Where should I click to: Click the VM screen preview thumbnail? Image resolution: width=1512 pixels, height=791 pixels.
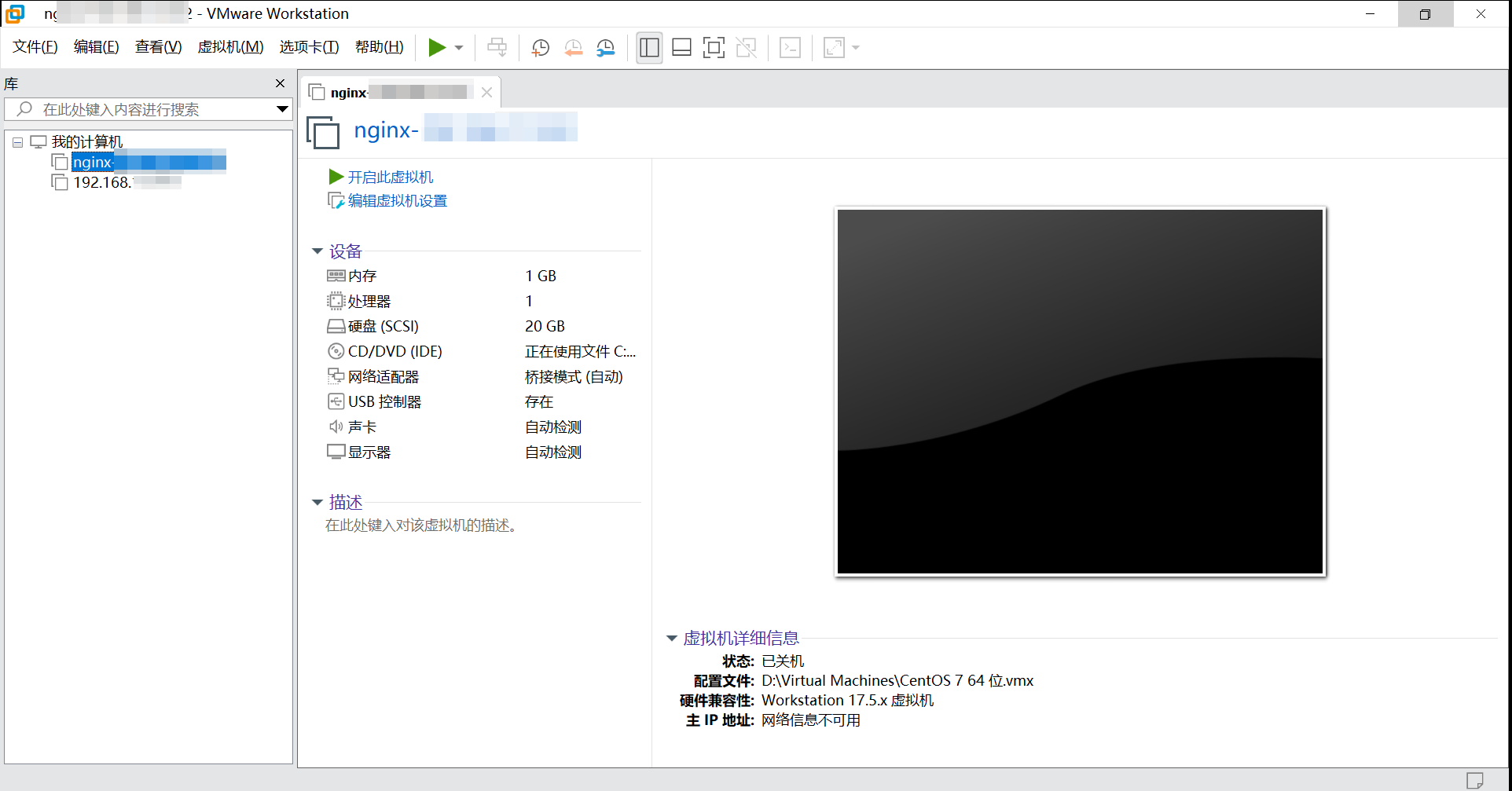pyautogui.click(x=1081, y=391)
